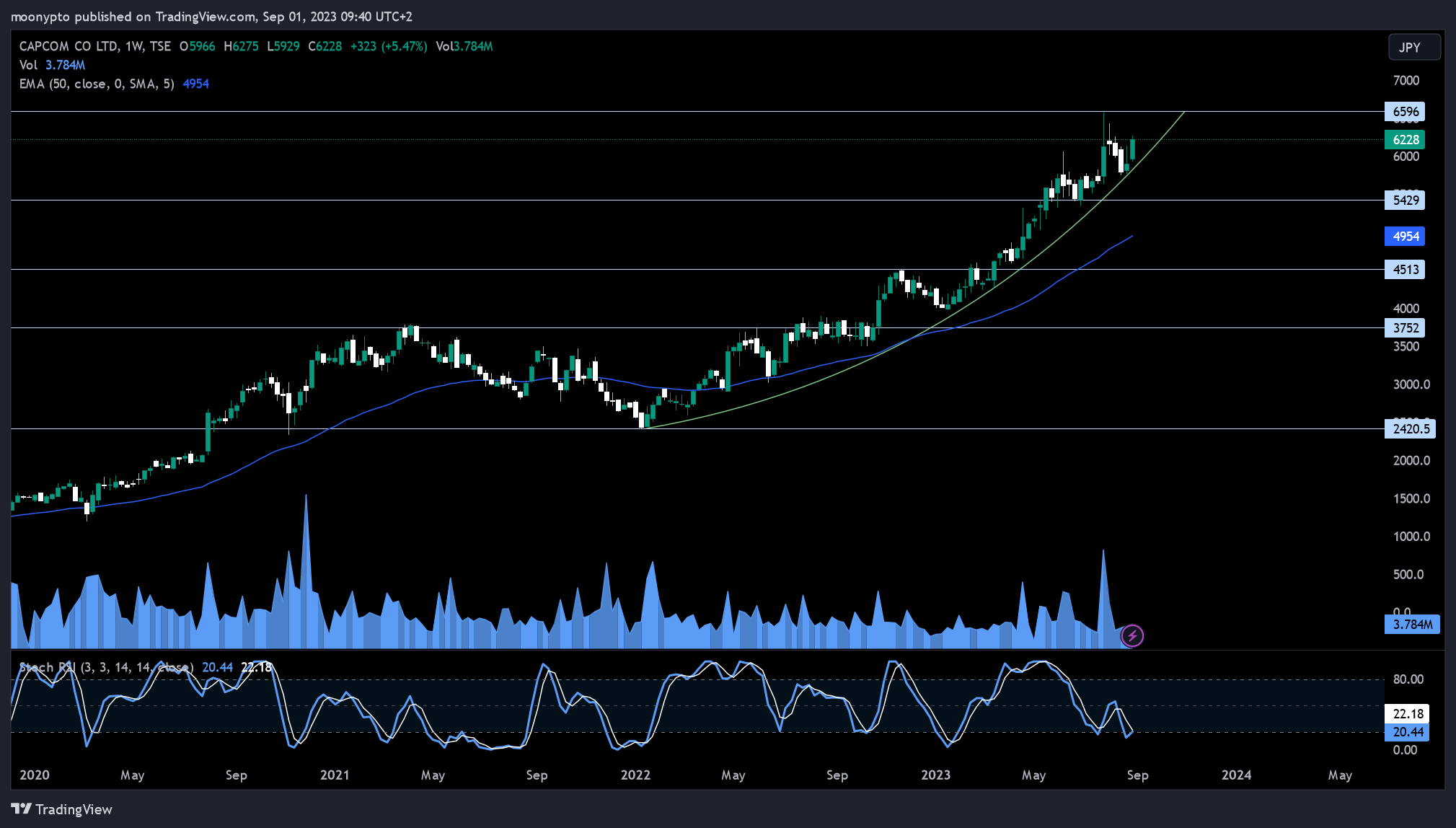Select the blue 4954 EMA price label
Screen dimensions: 1456x828
pos(1405,237)
